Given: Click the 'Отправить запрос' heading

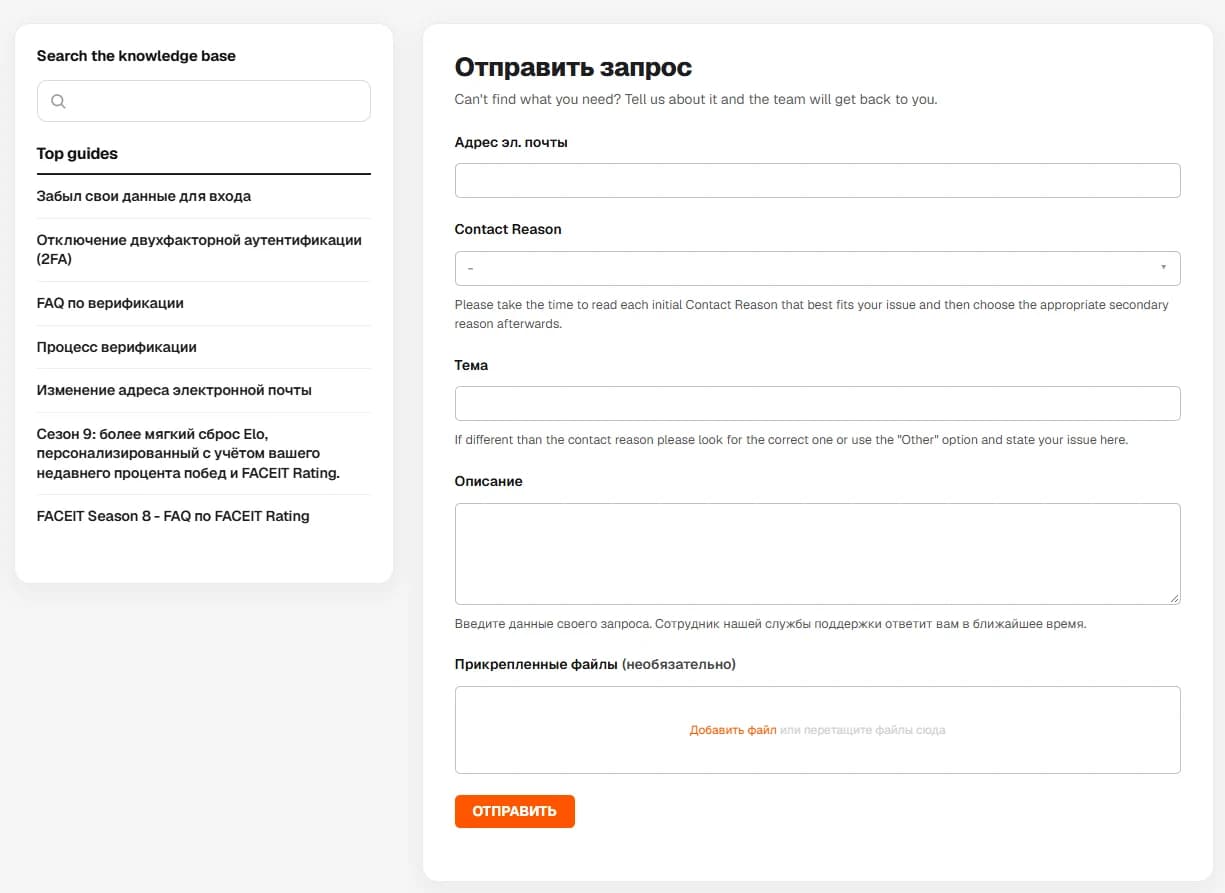Looking at the screenshot, I should [x=573, y=68].
